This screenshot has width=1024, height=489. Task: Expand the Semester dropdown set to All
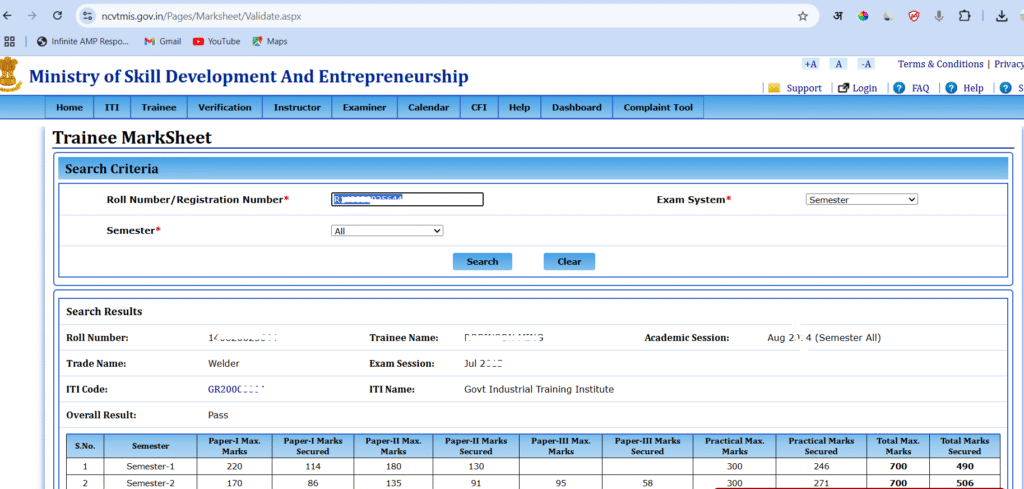tap(387, 231)
